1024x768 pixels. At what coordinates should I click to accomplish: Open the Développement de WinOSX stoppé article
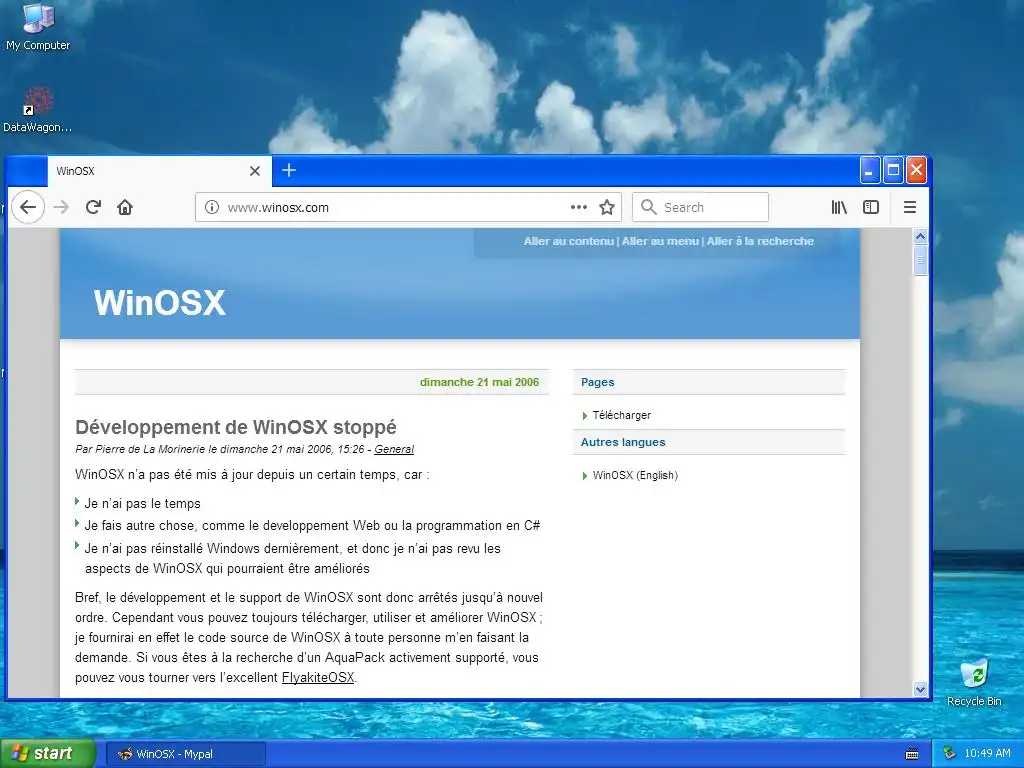click(x=236, y=427)
